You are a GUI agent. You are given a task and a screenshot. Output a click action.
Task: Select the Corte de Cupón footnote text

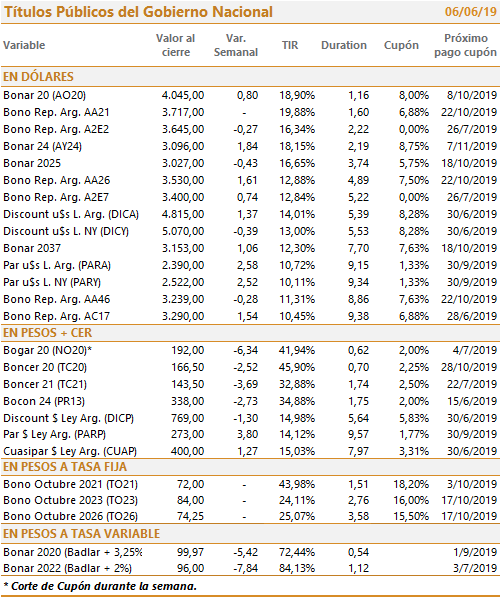100,586
